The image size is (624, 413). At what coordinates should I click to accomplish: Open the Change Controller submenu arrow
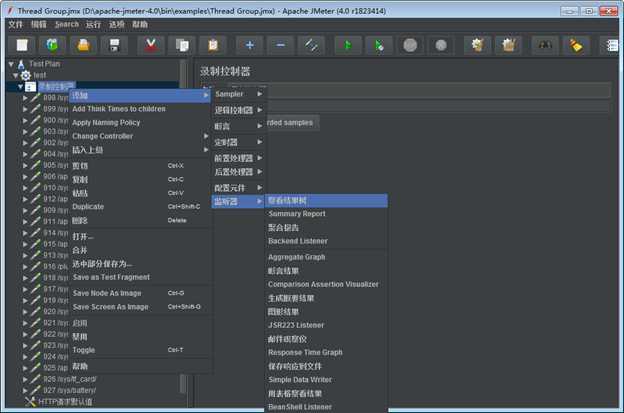click(x=206, y=136)
